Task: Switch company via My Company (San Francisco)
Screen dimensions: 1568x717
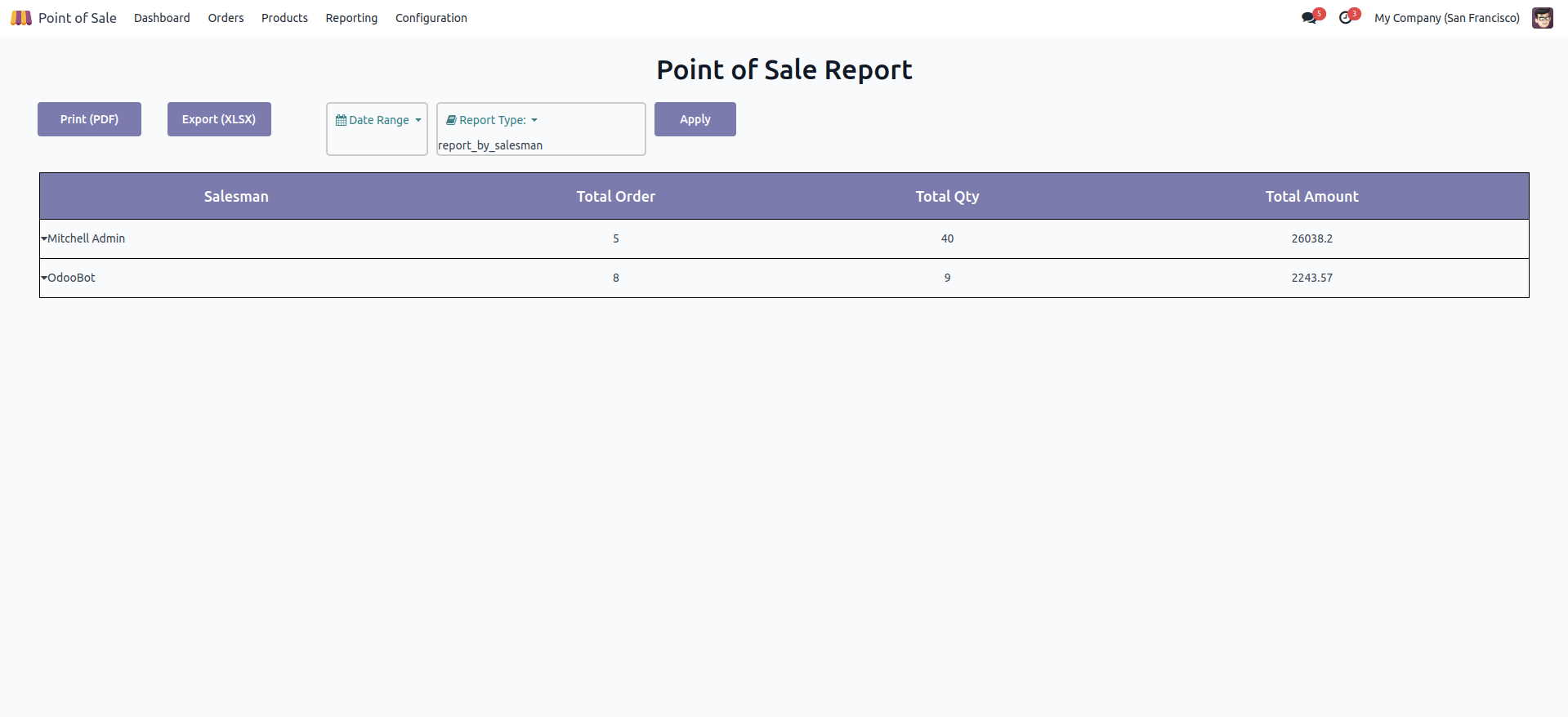Action: coord(1446,18)
